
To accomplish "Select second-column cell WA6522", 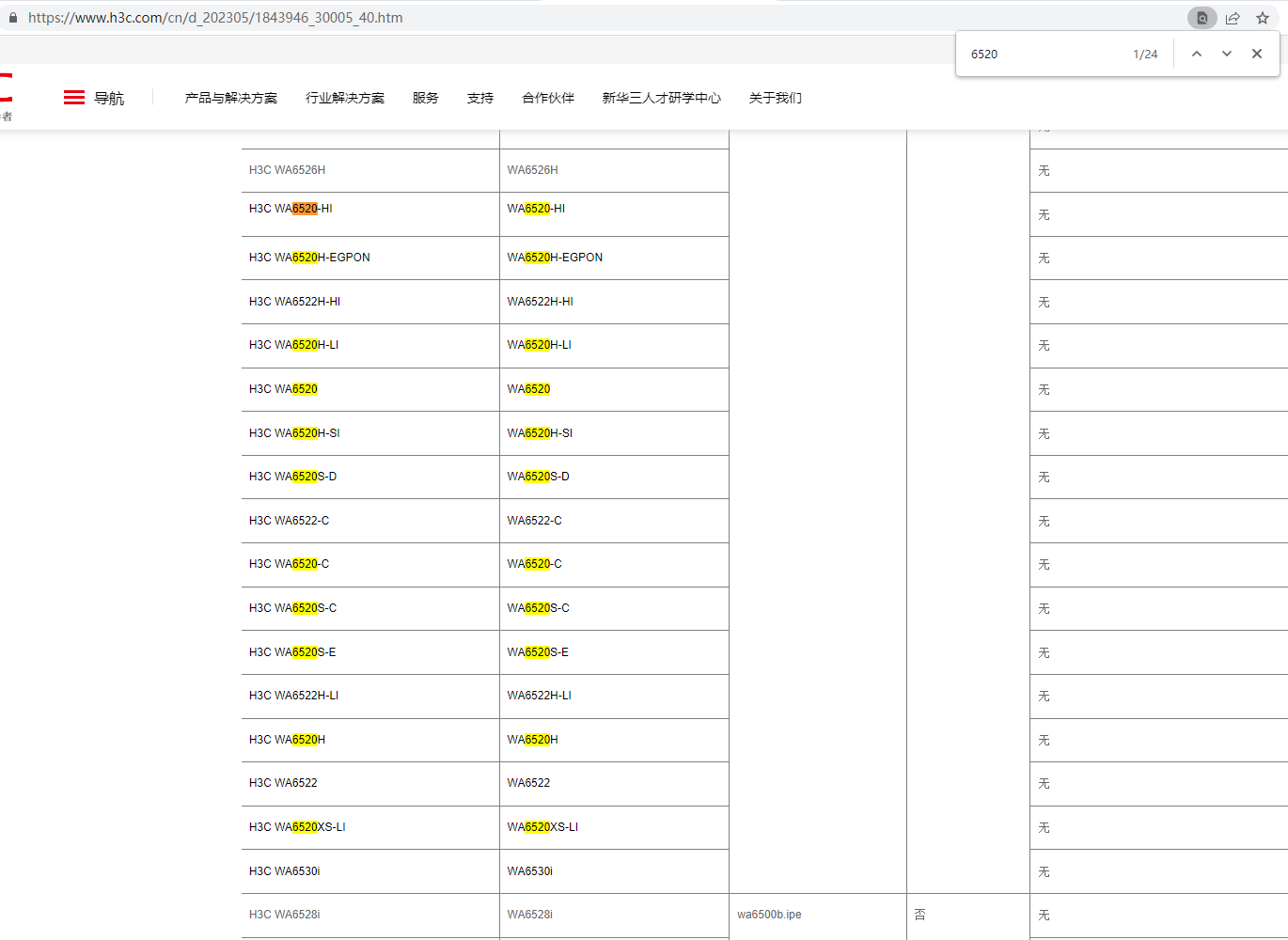I will (x=528, y=783).
